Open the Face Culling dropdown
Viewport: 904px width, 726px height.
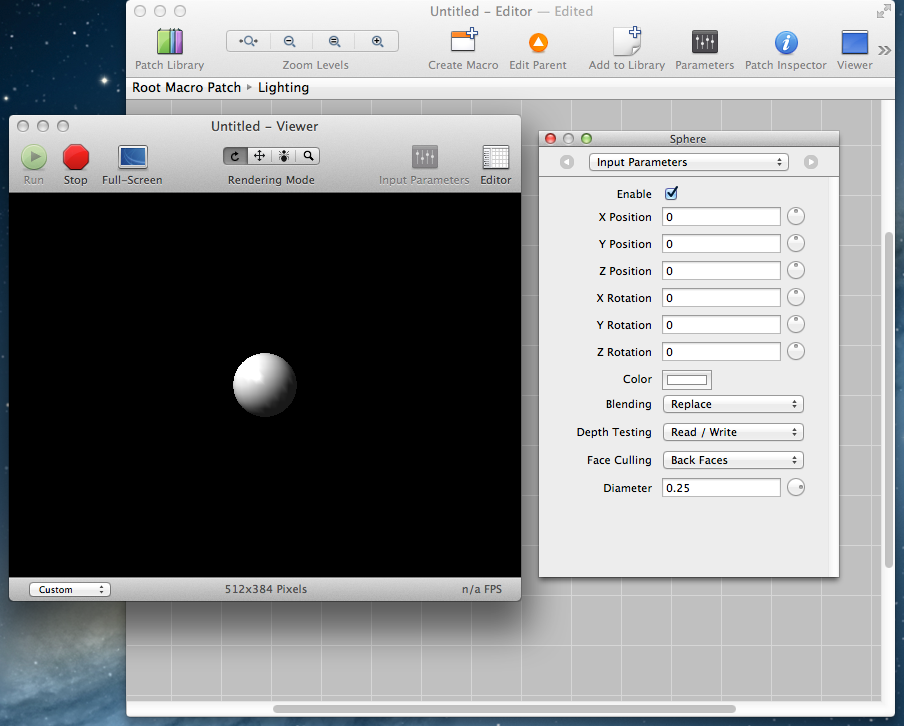point(733,460)
